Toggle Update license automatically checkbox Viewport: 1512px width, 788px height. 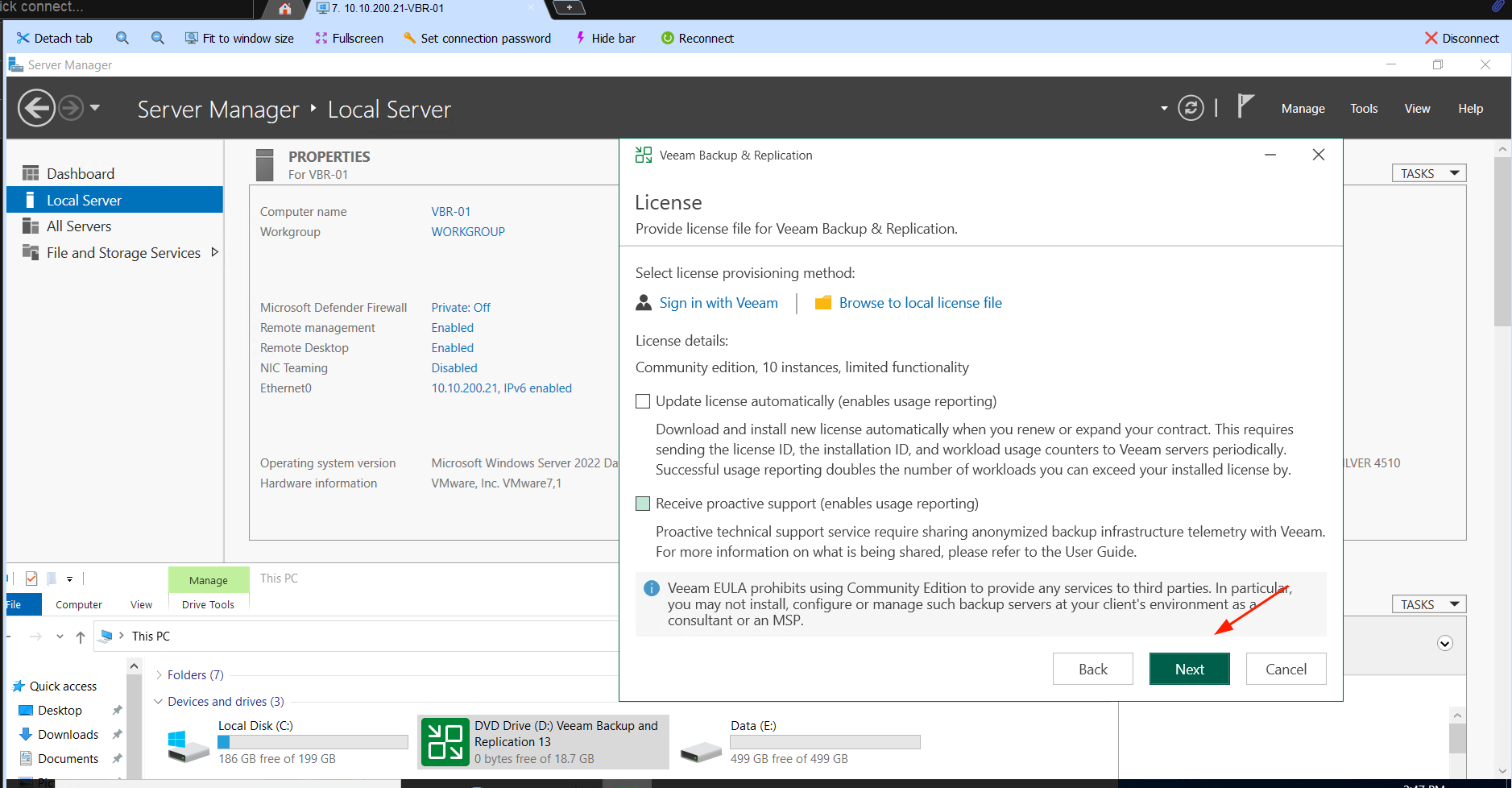(x=643, y=401)
